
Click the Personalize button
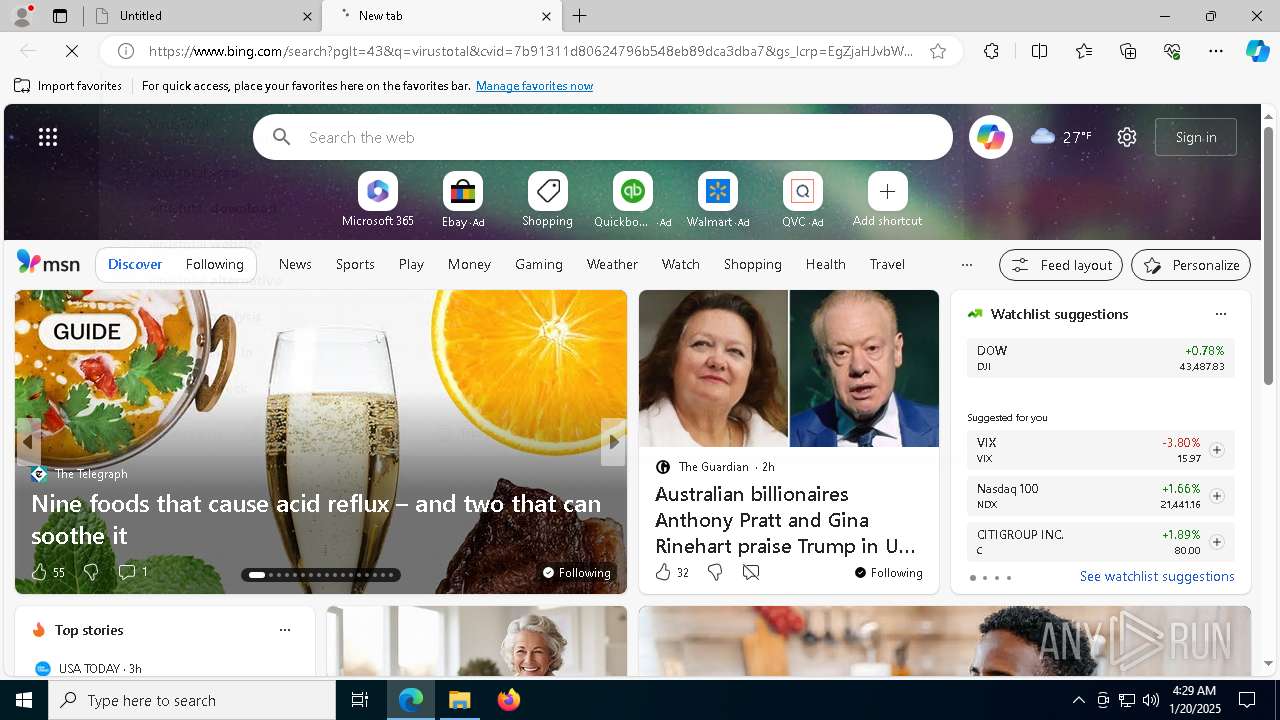(1191, 265)
